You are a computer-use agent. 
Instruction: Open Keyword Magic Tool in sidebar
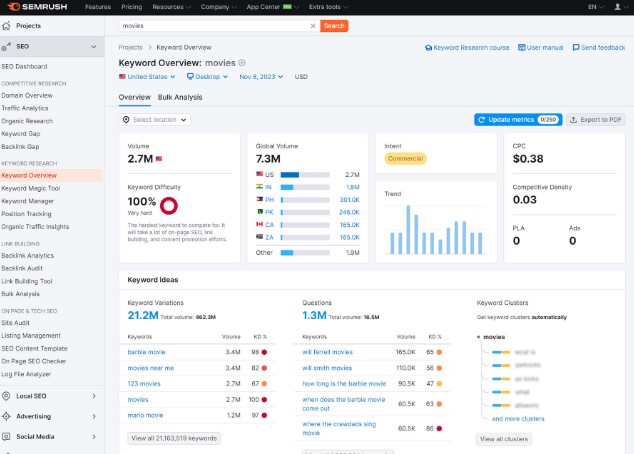[x=31, y=188]
